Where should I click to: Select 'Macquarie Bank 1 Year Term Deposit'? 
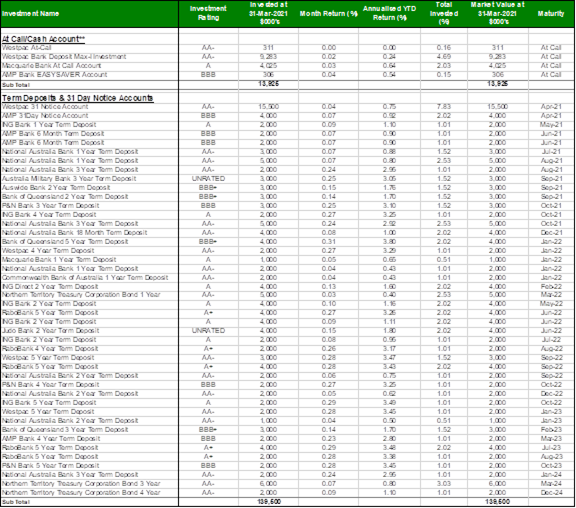59,260
